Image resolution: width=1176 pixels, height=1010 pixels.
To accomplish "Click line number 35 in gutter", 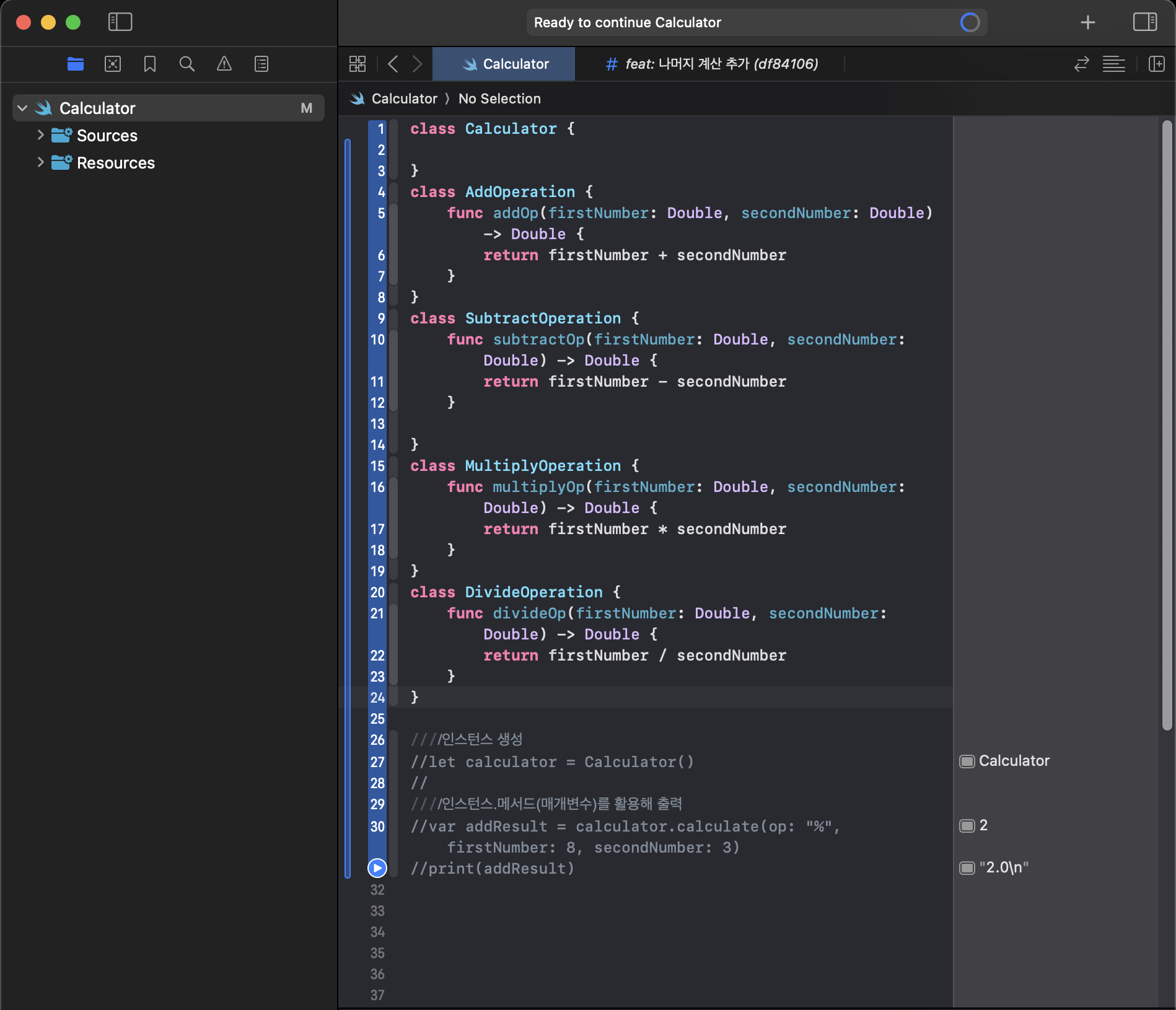I will click(377, 953).
